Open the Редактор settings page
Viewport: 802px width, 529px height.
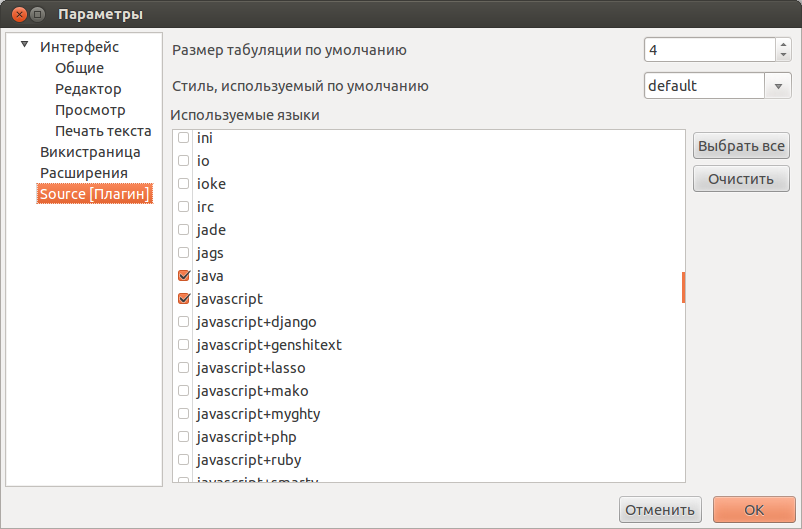coord(88,89)
